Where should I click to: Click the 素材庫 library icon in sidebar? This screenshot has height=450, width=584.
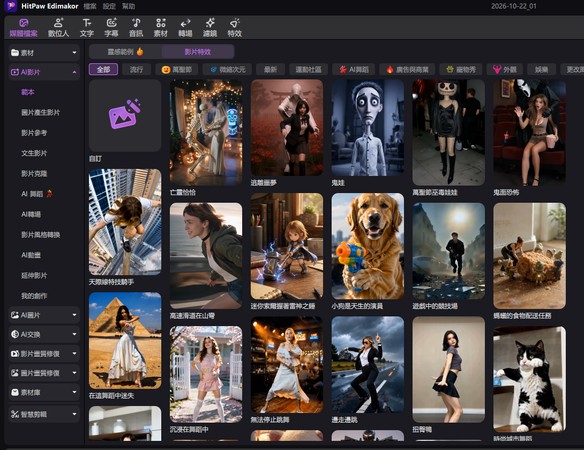tap(15, 392)
